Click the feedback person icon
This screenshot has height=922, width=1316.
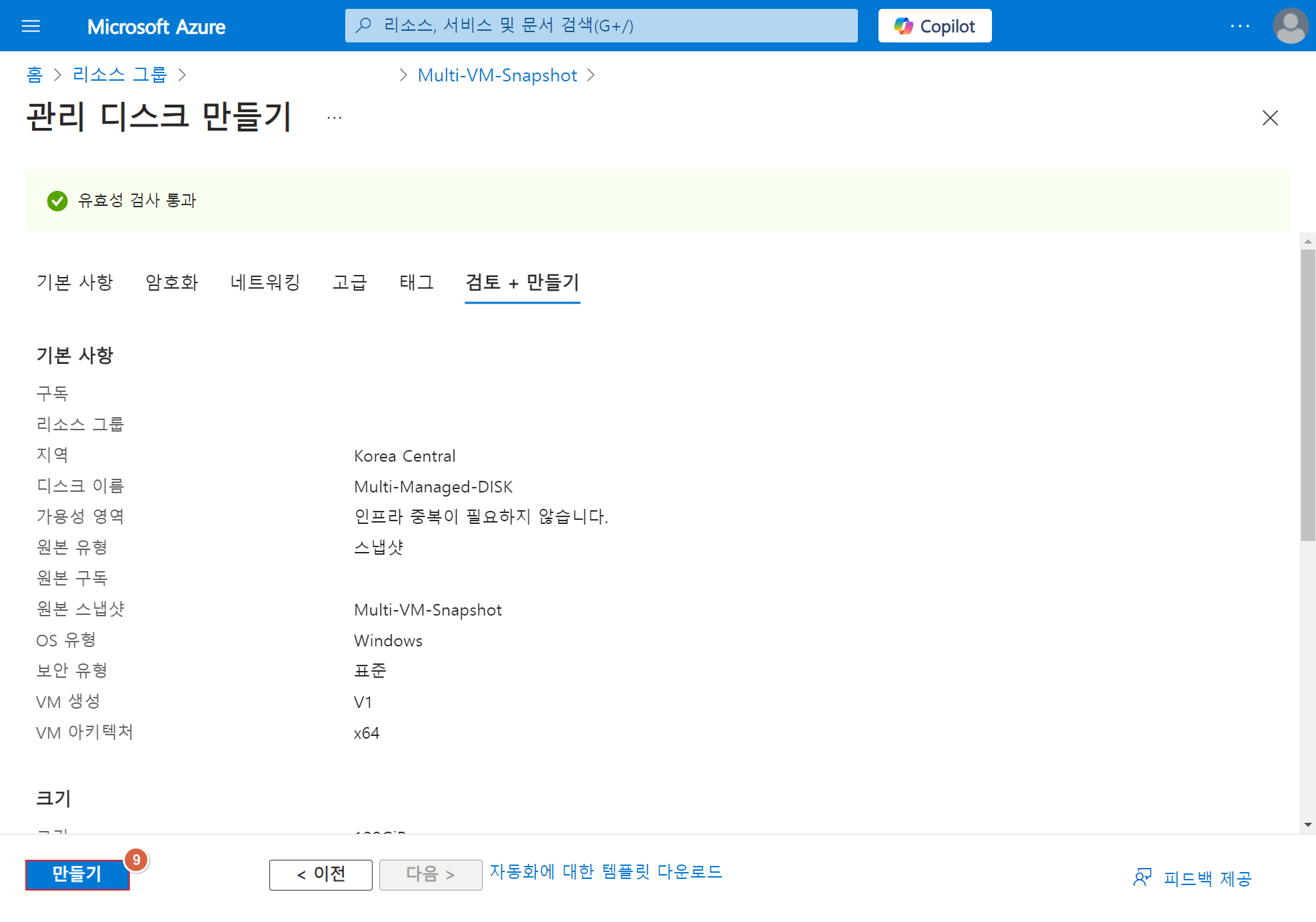[x=1142, y=878]
